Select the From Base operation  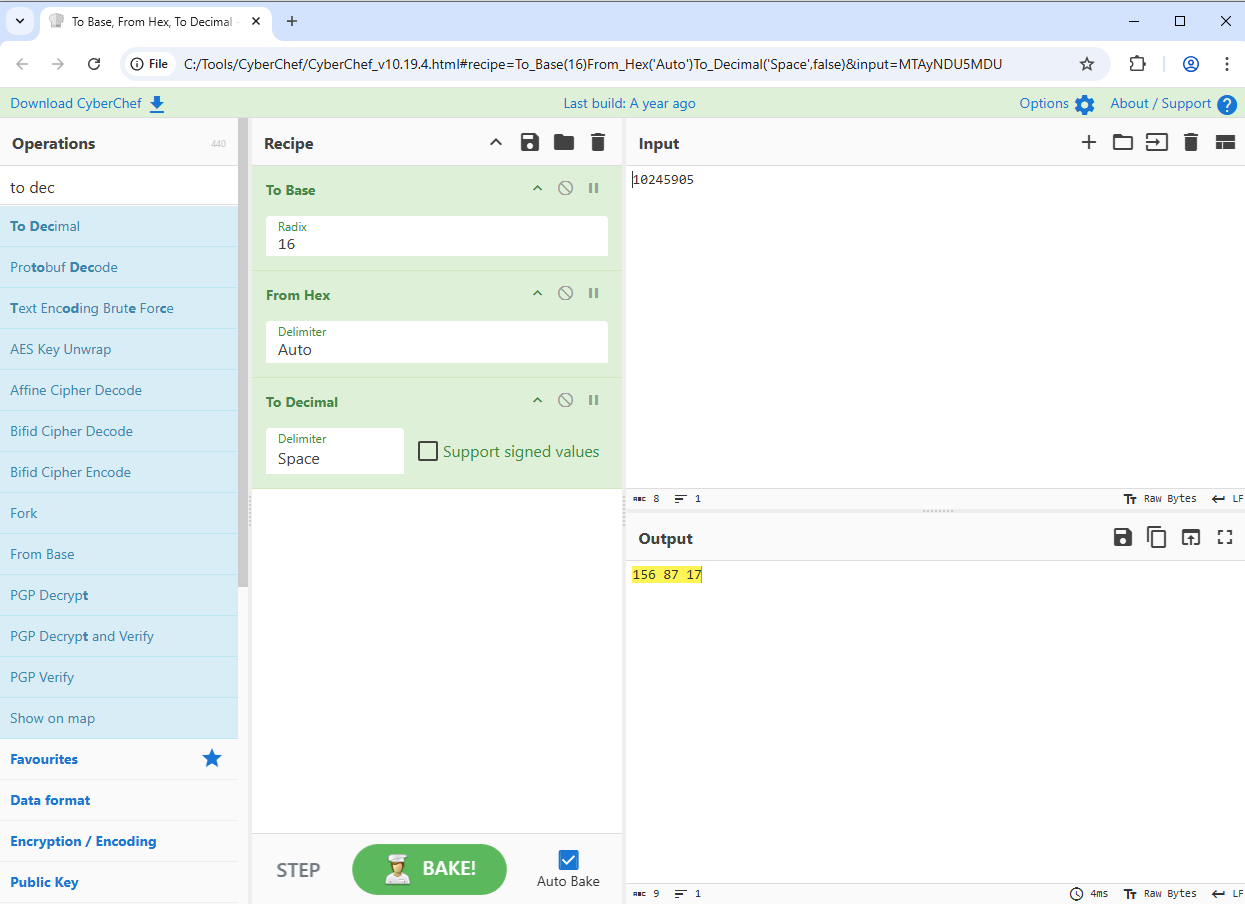click(119, 554)
